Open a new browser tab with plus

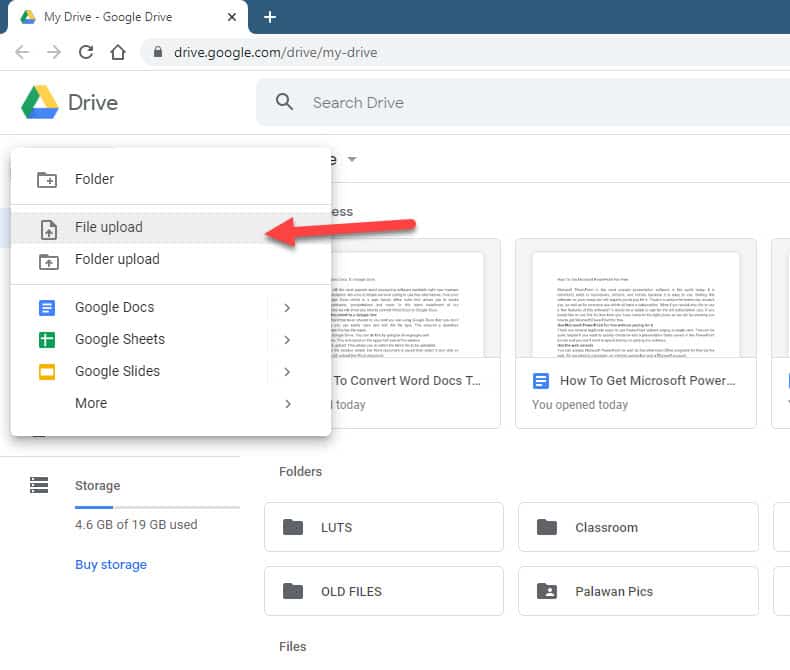(270, 17)
